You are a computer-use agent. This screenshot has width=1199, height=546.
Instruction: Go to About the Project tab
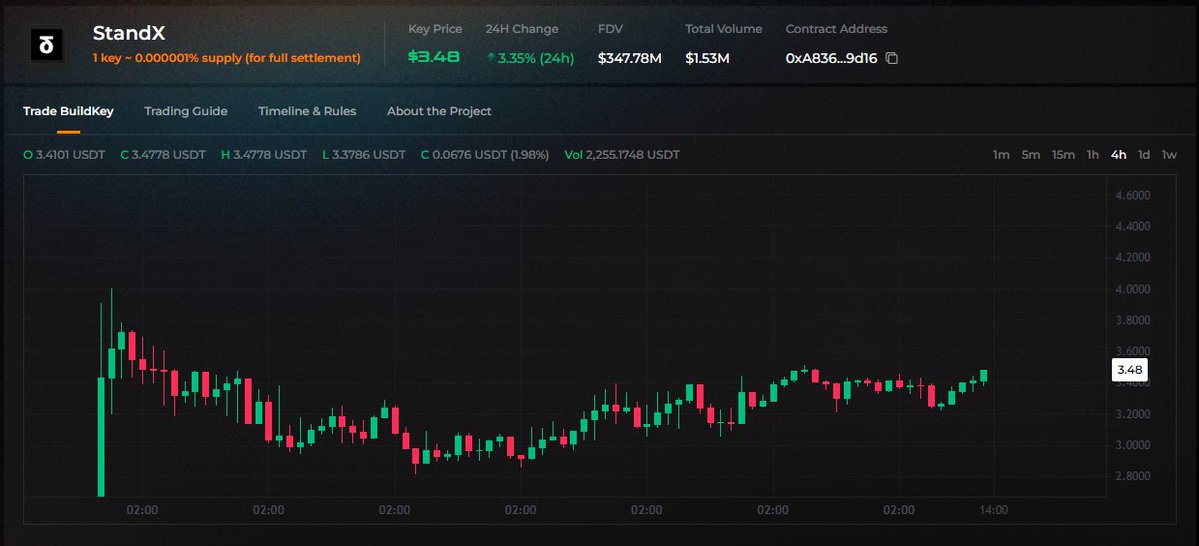click(439, 111)
